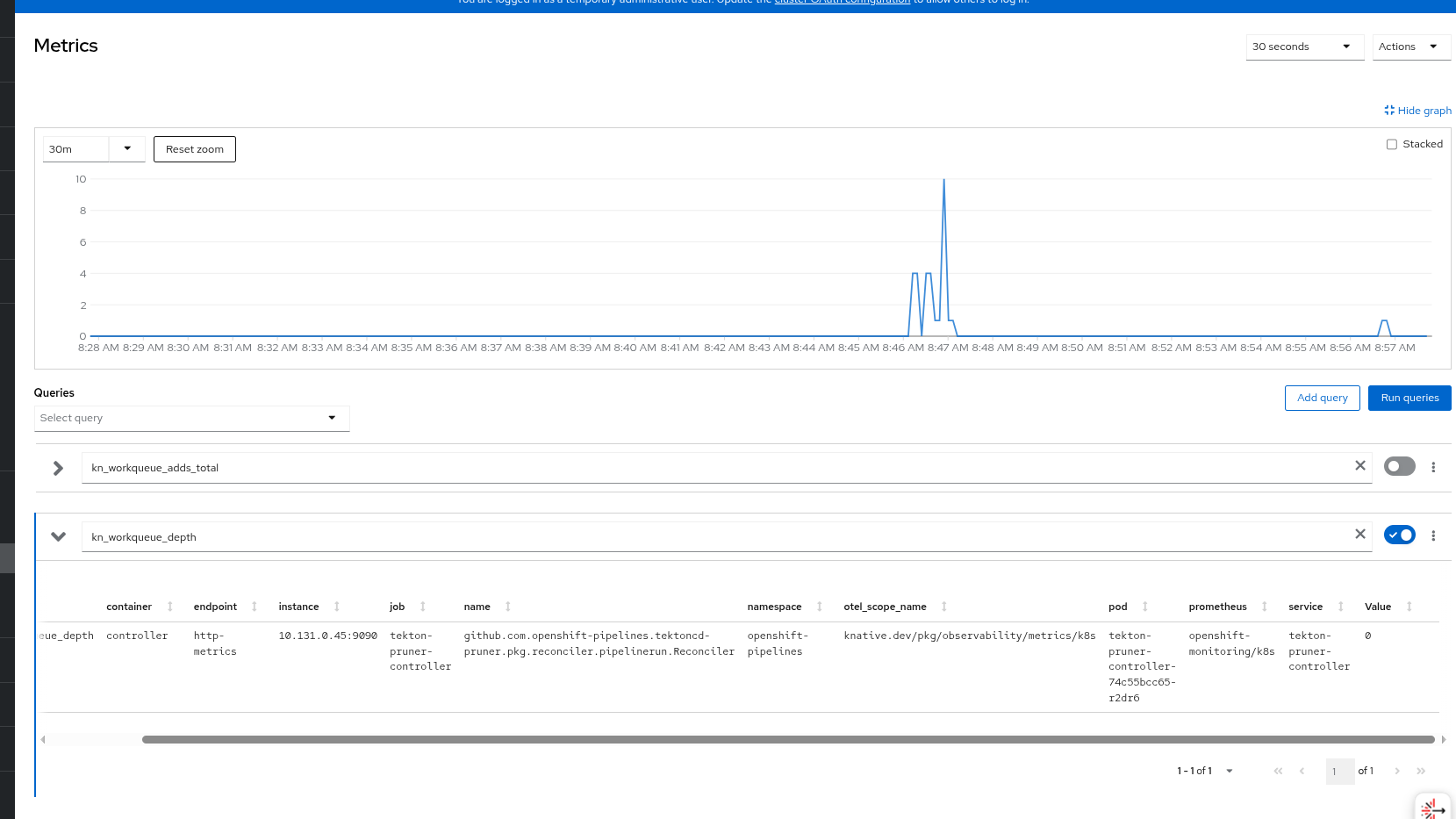The width and height of the screenshot is (1456, 819).
Task: Sort table by the namespace column
Action: tap(785, 607)
